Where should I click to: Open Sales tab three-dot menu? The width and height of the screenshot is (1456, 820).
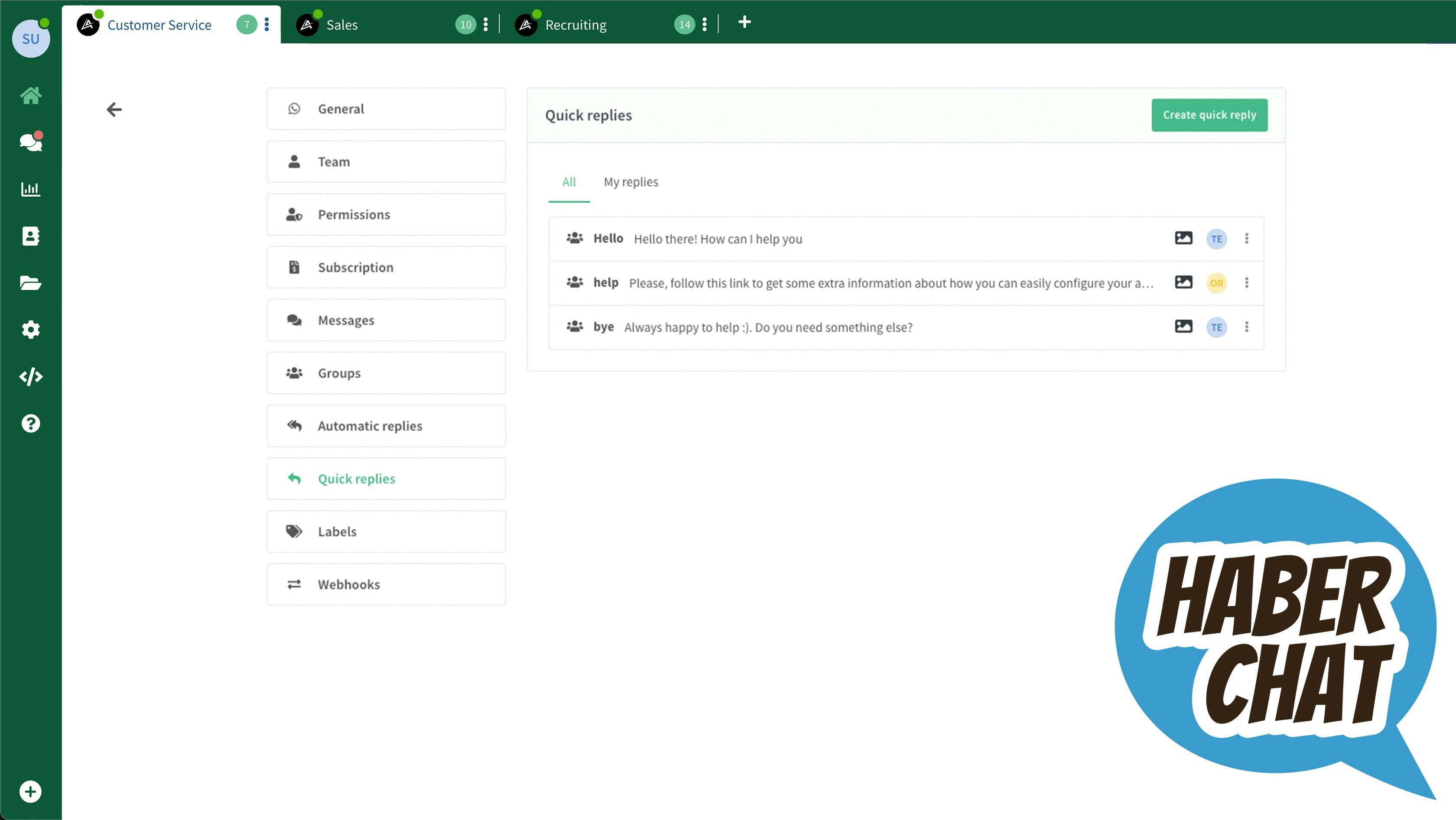point(485,24)
